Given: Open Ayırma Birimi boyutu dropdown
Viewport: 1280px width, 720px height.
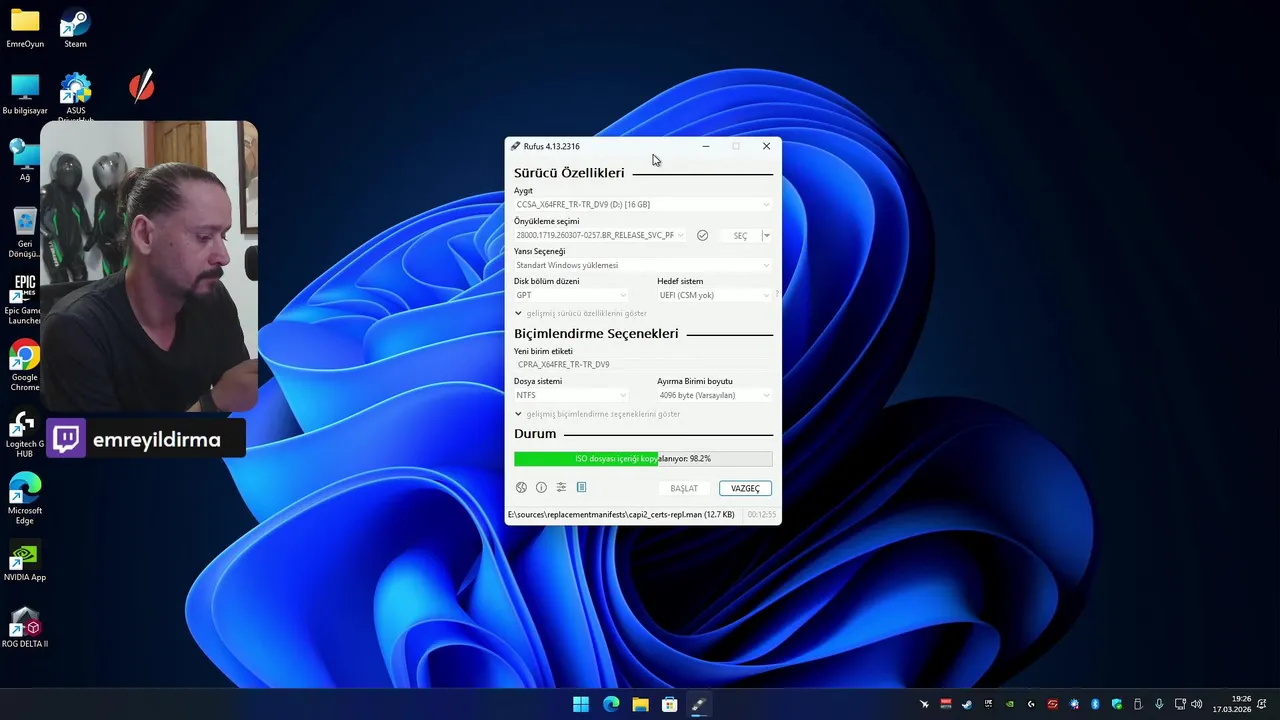Looking at the screenshot, I should [714, 395].
